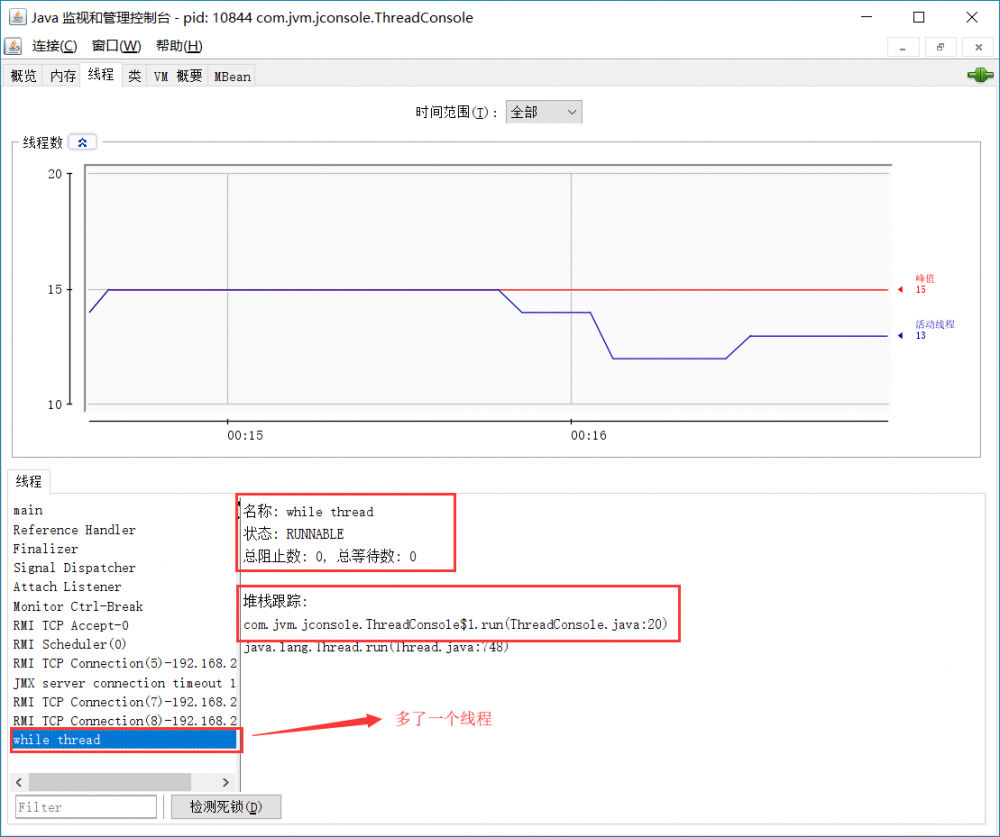Open the 窗口(W) menu
This screenshot has height=837, width=1000.
tap(116, 46)
